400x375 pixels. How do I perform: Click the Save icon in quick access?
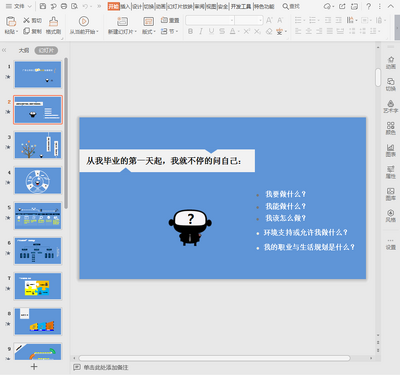[x=43, y=6]
